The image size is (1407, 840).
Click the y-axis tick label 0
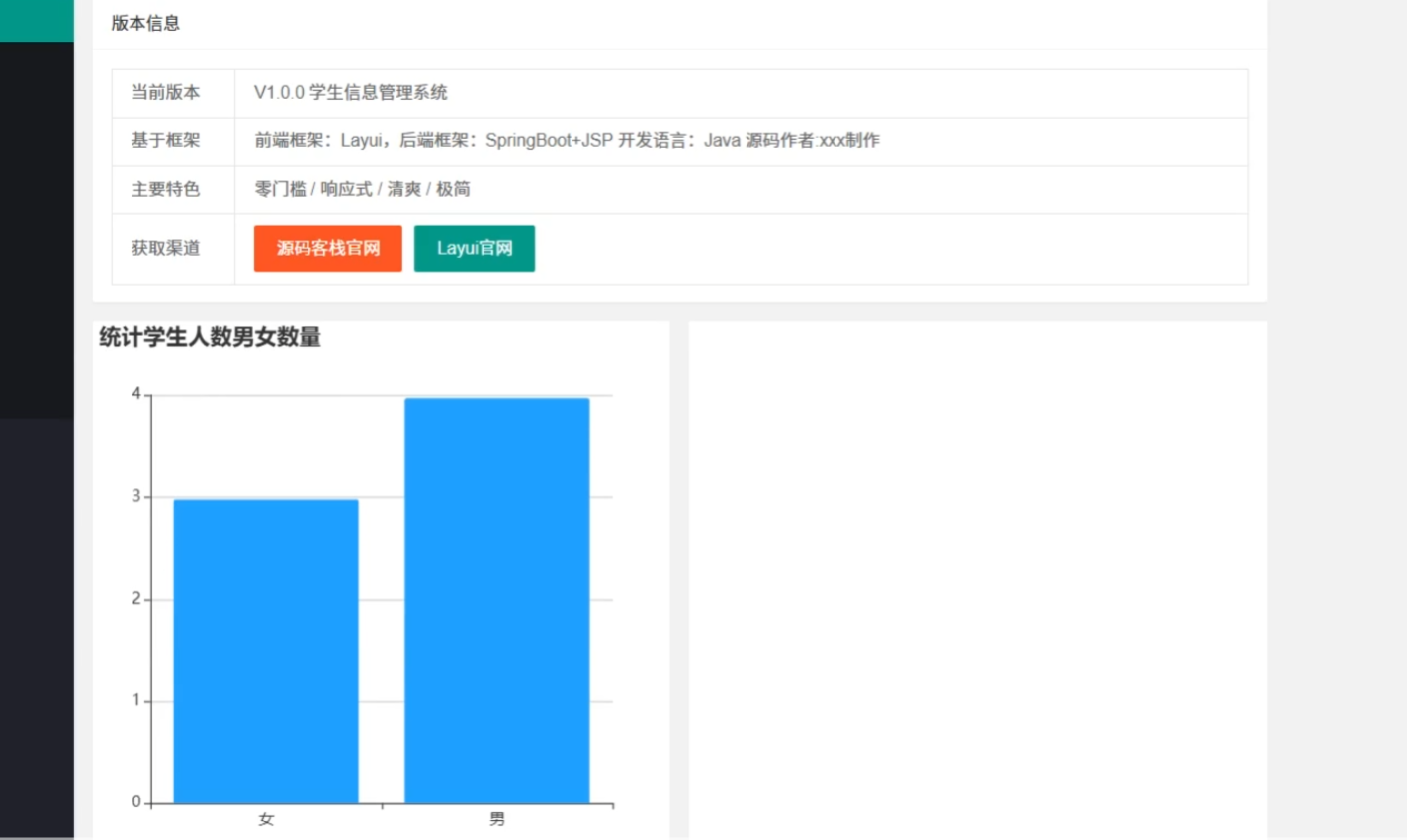pyautogui.click(x=136, y=802)
